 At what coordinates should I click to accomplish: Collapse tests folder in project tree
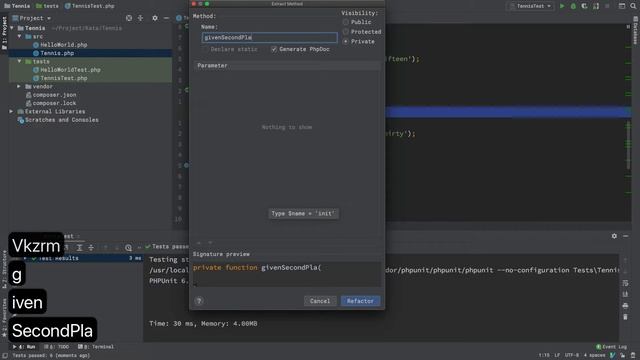click(x=19, y=61)
